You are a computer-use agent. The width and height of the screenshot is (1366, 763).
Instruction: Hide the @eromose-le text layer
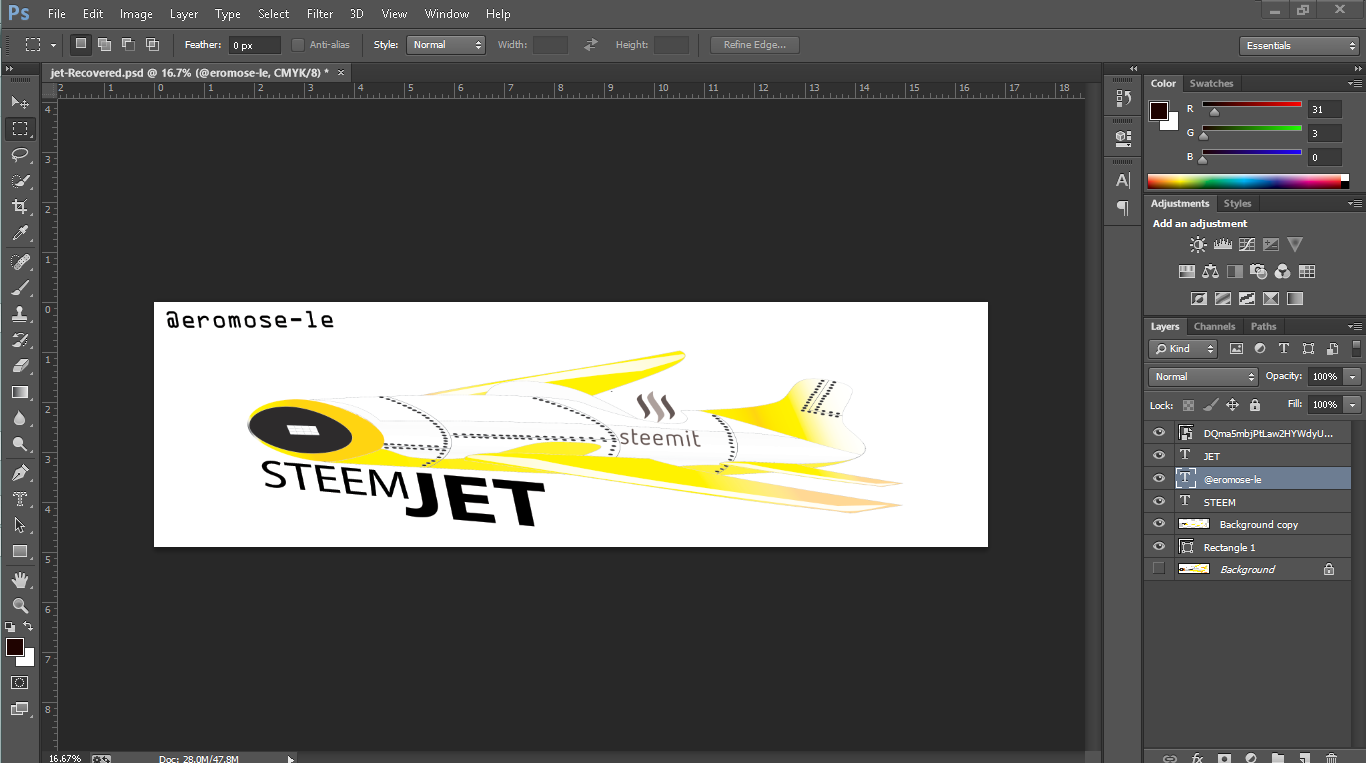(1159, 479)
